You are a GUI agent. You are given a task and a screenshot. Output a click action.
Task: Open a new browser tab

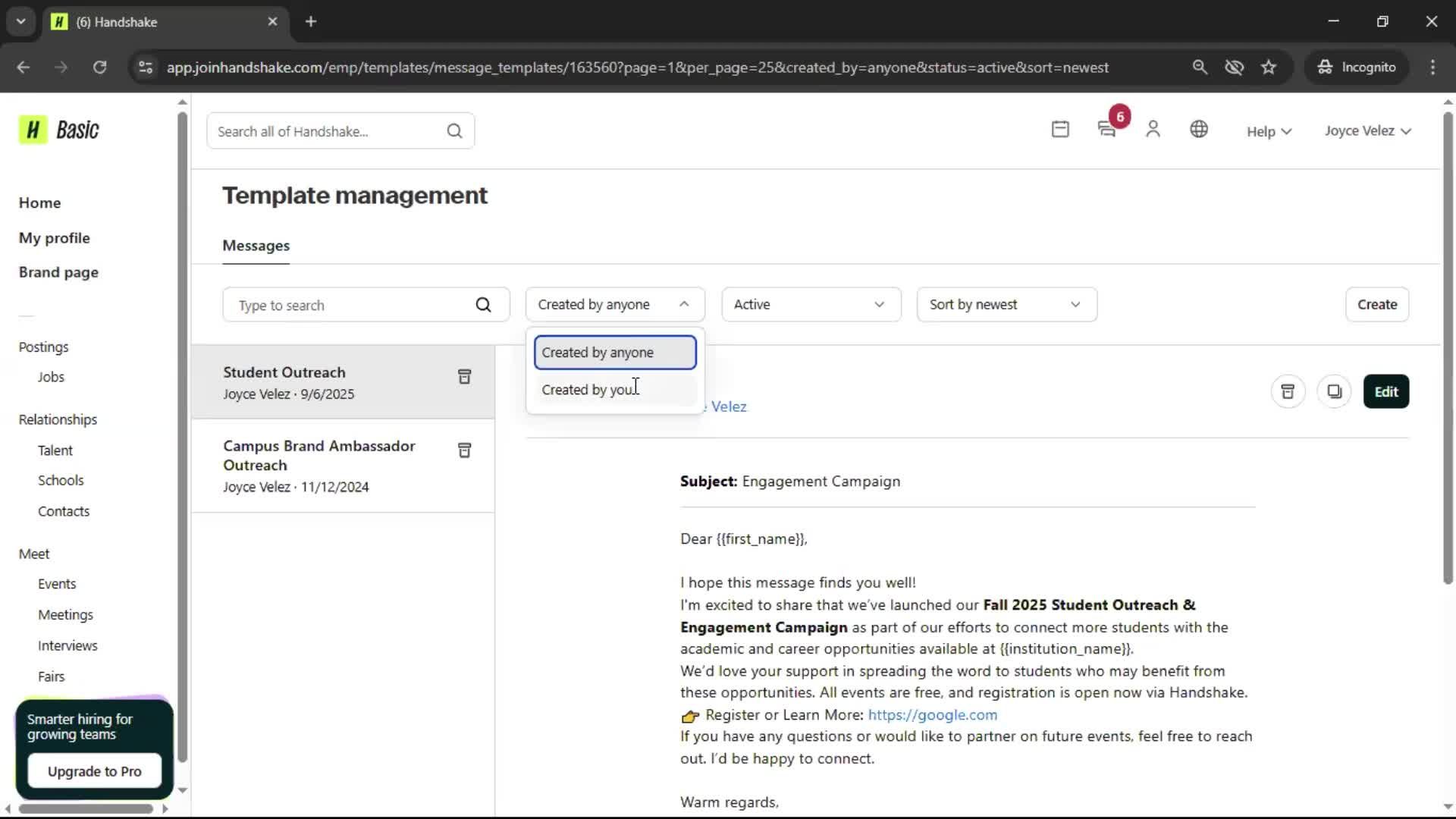pos(311,21)
